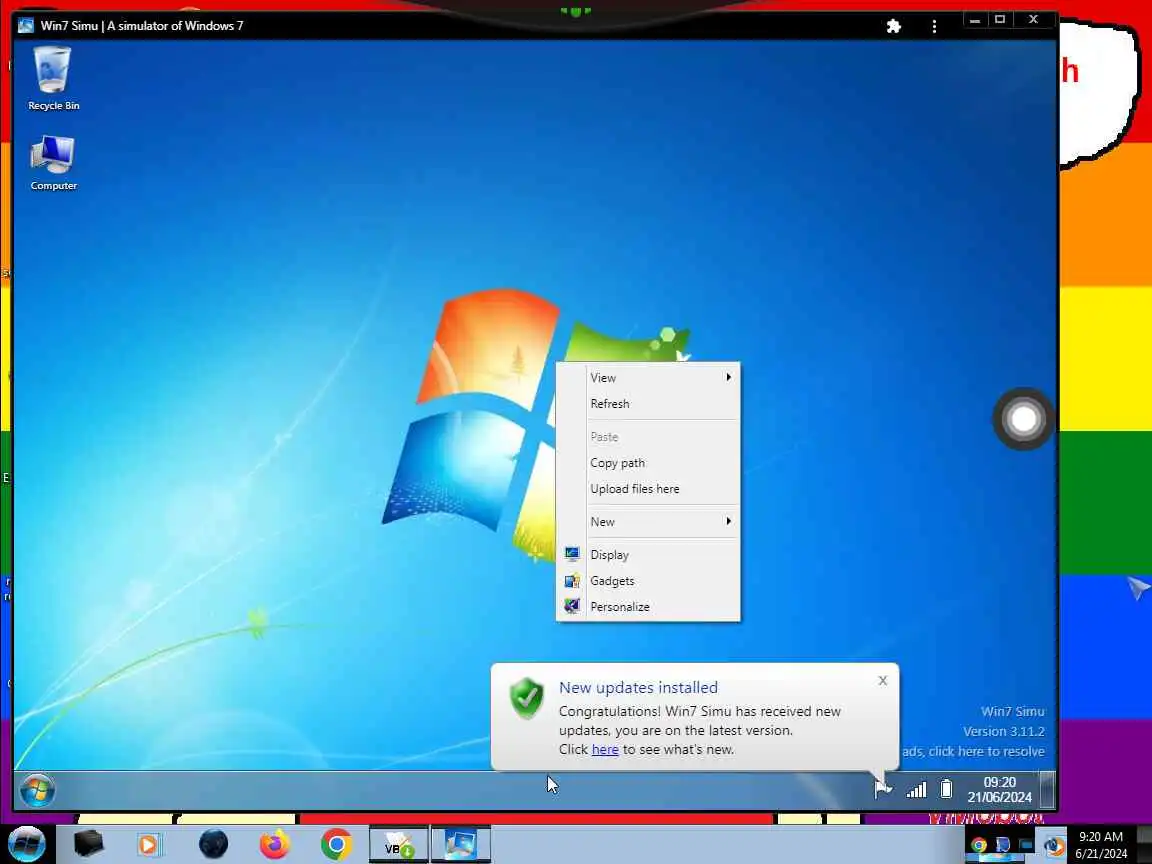This screenshot has width=1152, height=864.
Task: Click the round floating record button
Action: [x=1023, y=420]
